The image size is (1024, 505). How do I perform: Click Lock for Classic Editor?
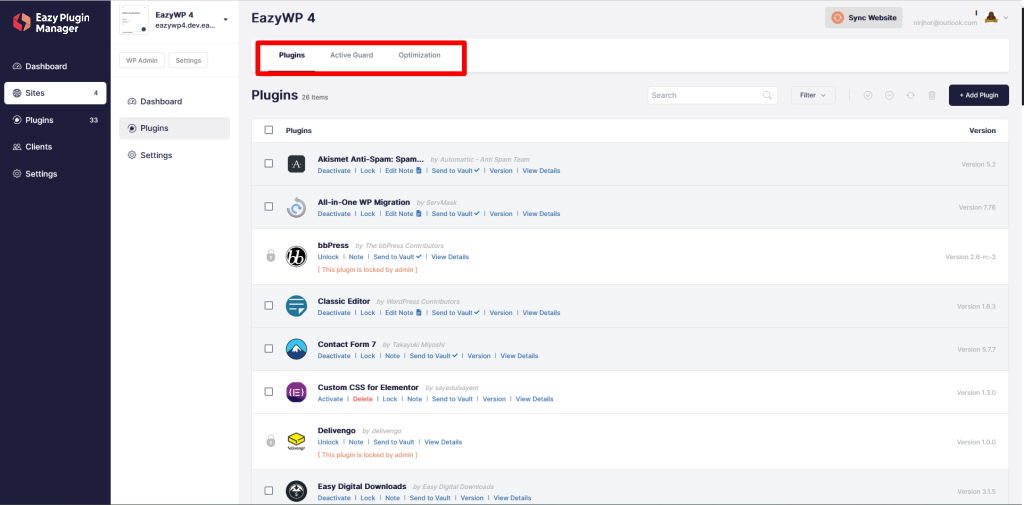point(368,313)
